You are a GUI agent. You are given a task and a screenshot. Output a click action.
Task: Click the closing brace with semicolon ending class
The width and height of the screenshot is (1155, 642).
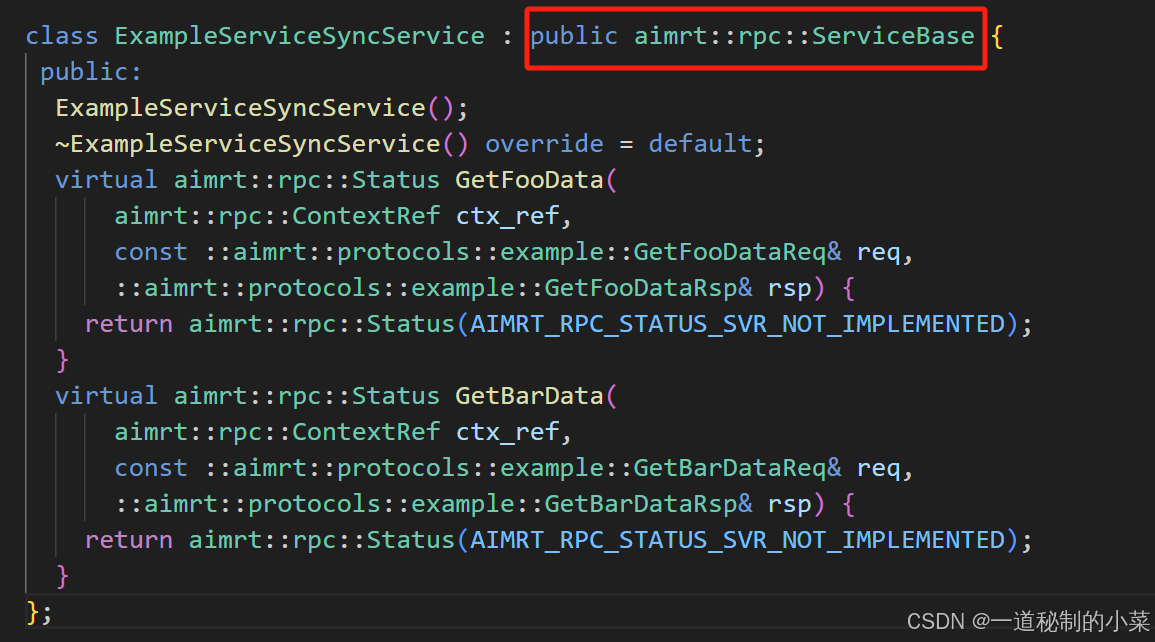click(38, 610)
